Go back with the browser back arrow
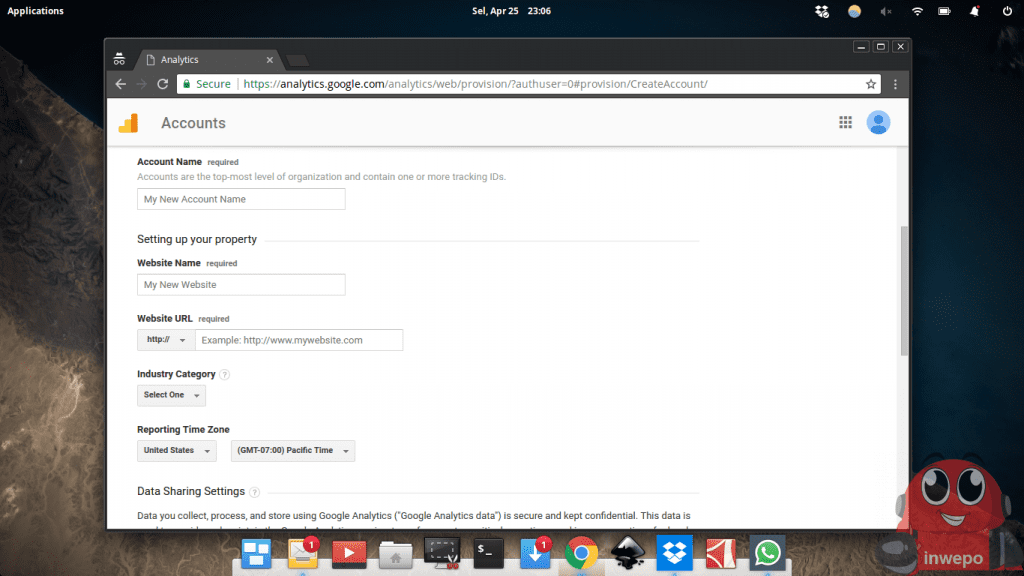This screenshot has width=1024, height=576. pos(121,84)
